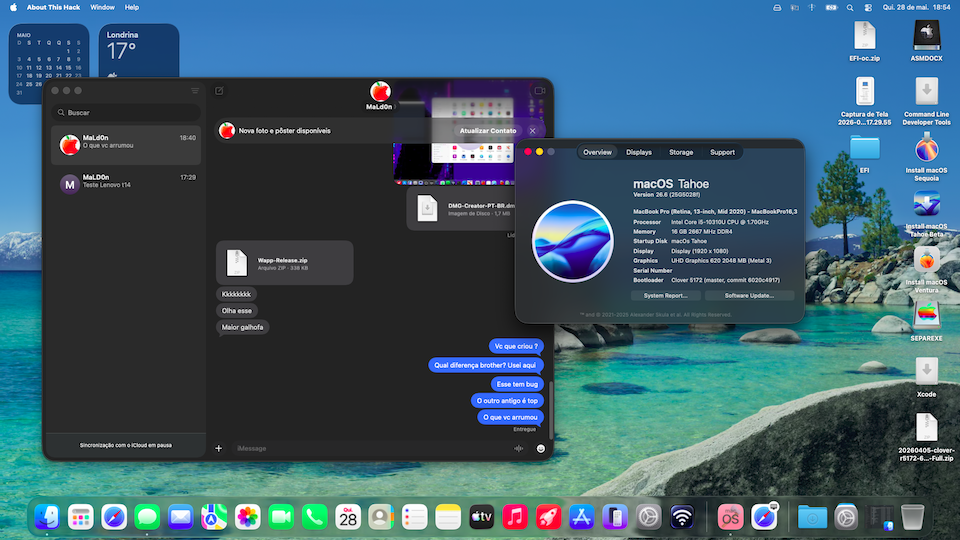Open DMG-Creator-PT-BR.dmg attachment
Screen dimensions: 960x540
[462, 209]
